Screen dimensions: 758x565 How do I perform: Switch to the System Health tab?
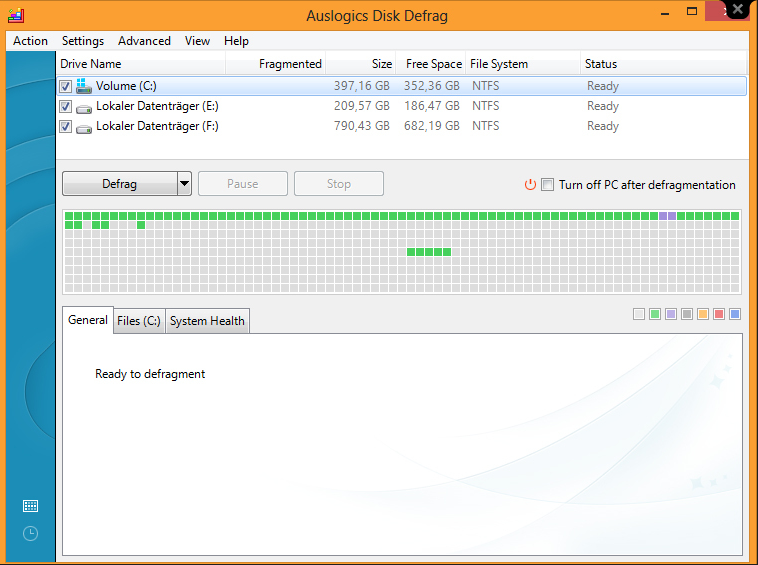tap(207, 321)
